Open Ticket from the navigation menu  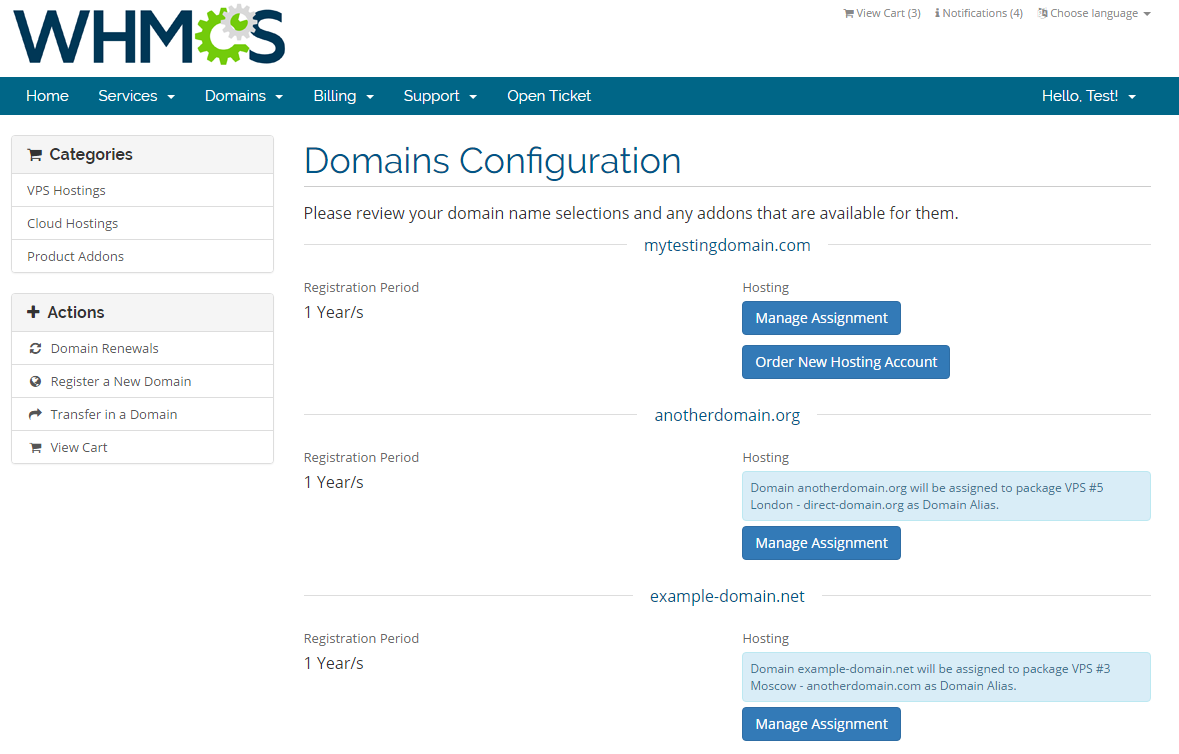(548, 95)
